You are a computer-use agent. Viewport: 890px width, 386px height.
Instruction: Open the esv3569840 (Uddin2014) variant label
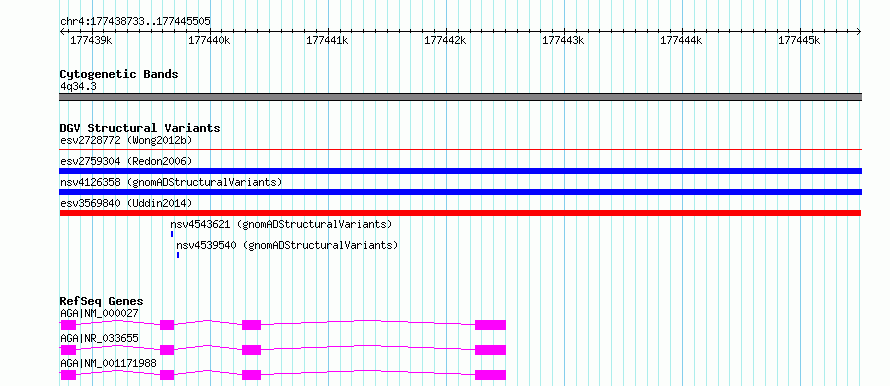(x=126, y=203)
